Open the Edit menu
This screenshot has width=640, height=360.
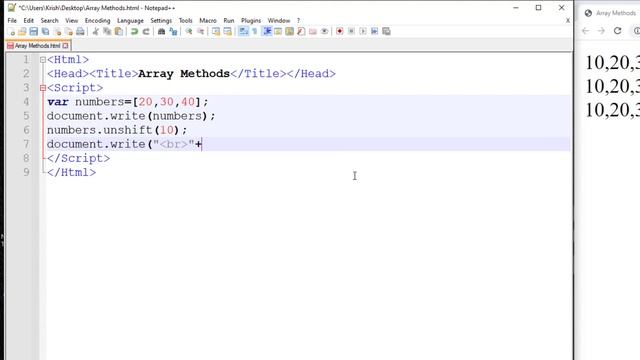point(29,20)
